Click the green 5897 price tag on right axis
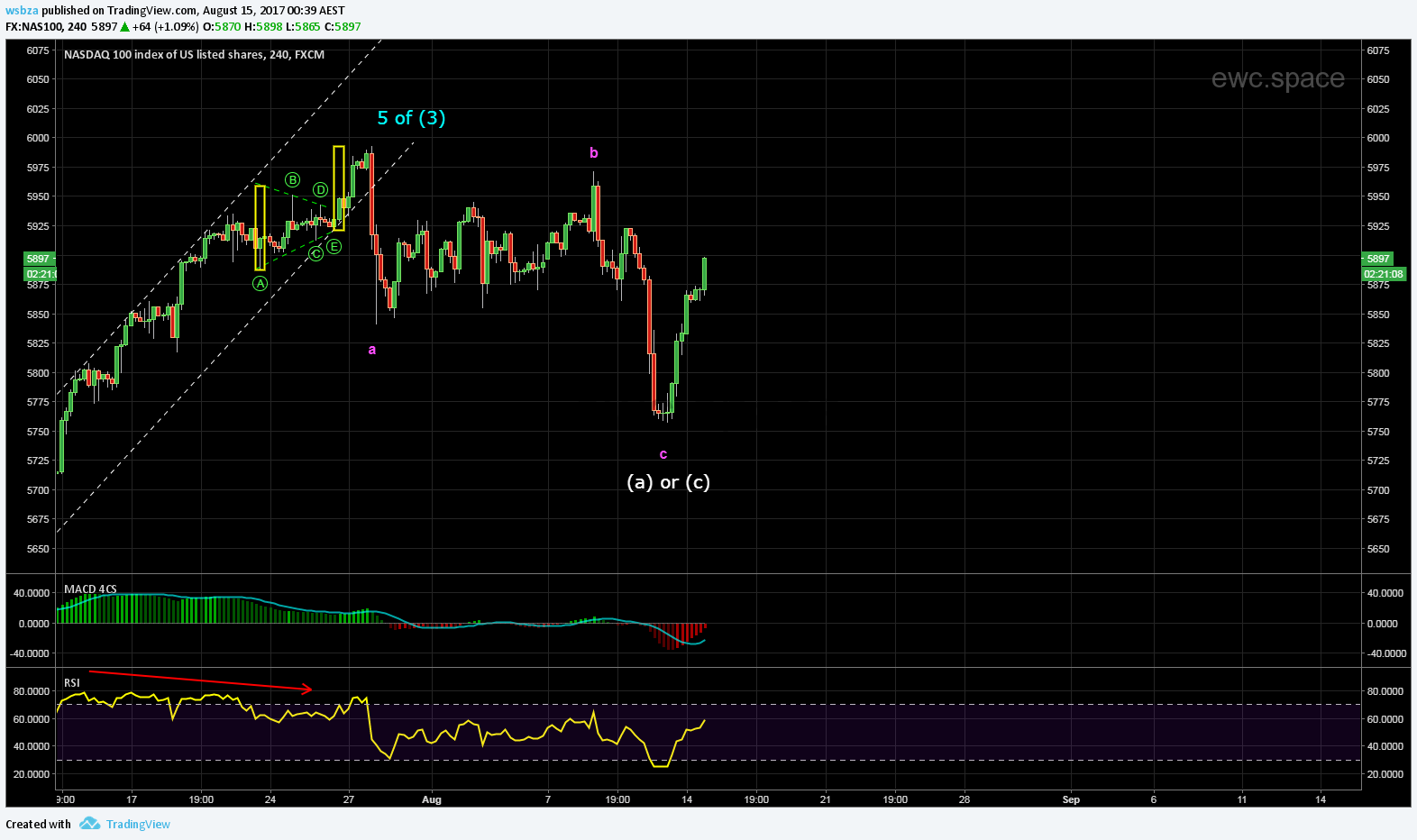This screenshot has height=840, width=1417. [1378, 259]
